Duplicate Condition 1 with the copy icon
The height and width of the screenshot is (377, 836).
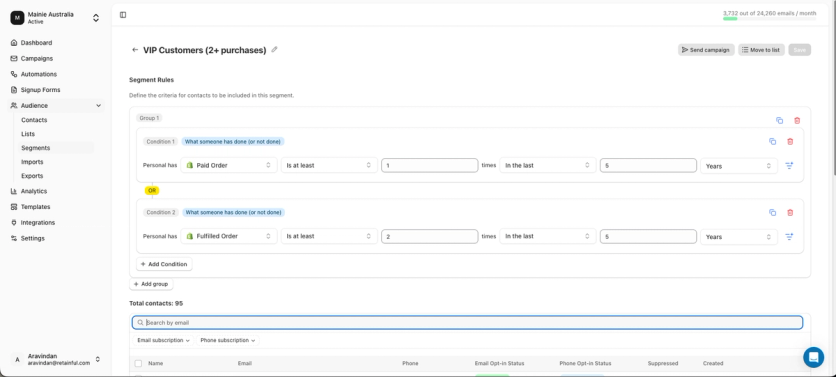point(773,141)
